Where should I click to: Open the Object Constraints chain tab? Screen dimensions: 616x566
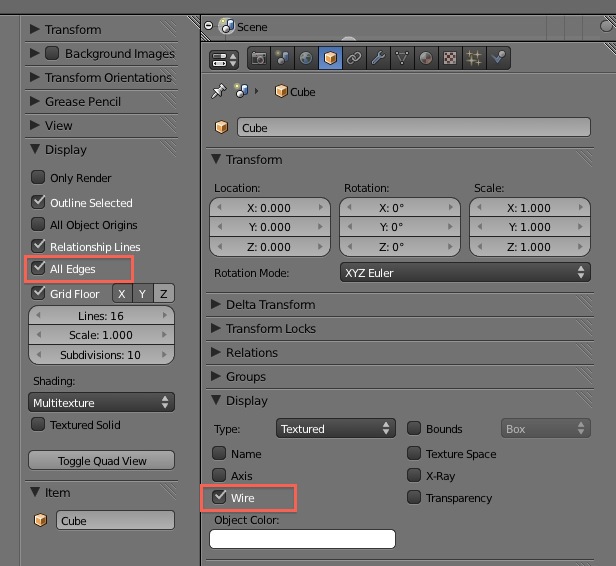point(354,58)
